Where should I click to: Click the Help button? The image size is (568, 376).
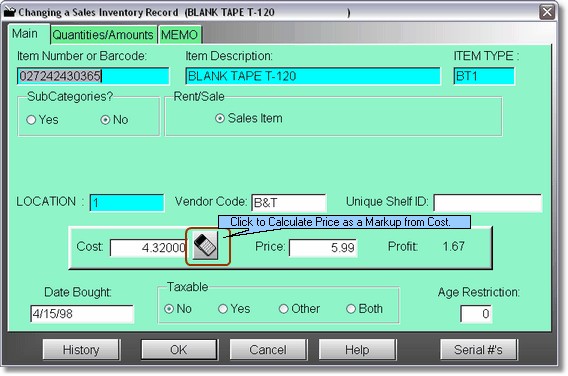(357, 350)
